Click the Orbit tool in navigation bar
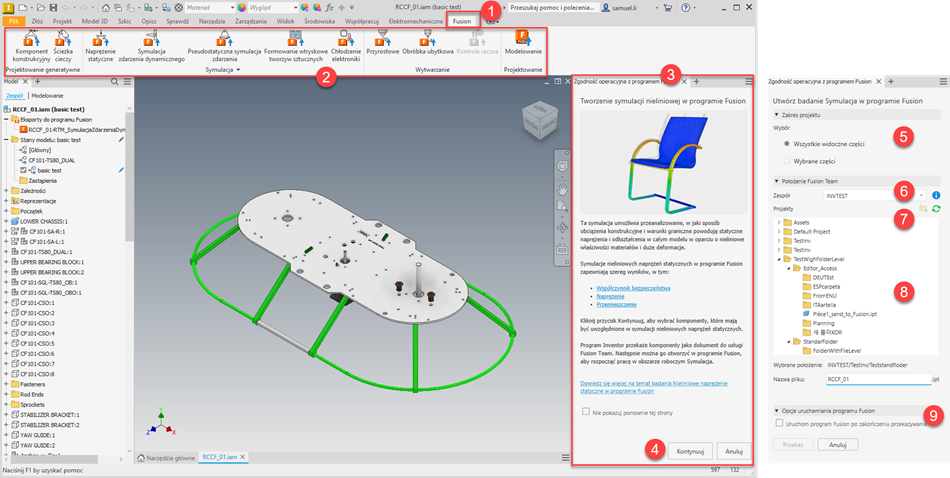Screen dimensions: 950x478 tap(562, 228)
